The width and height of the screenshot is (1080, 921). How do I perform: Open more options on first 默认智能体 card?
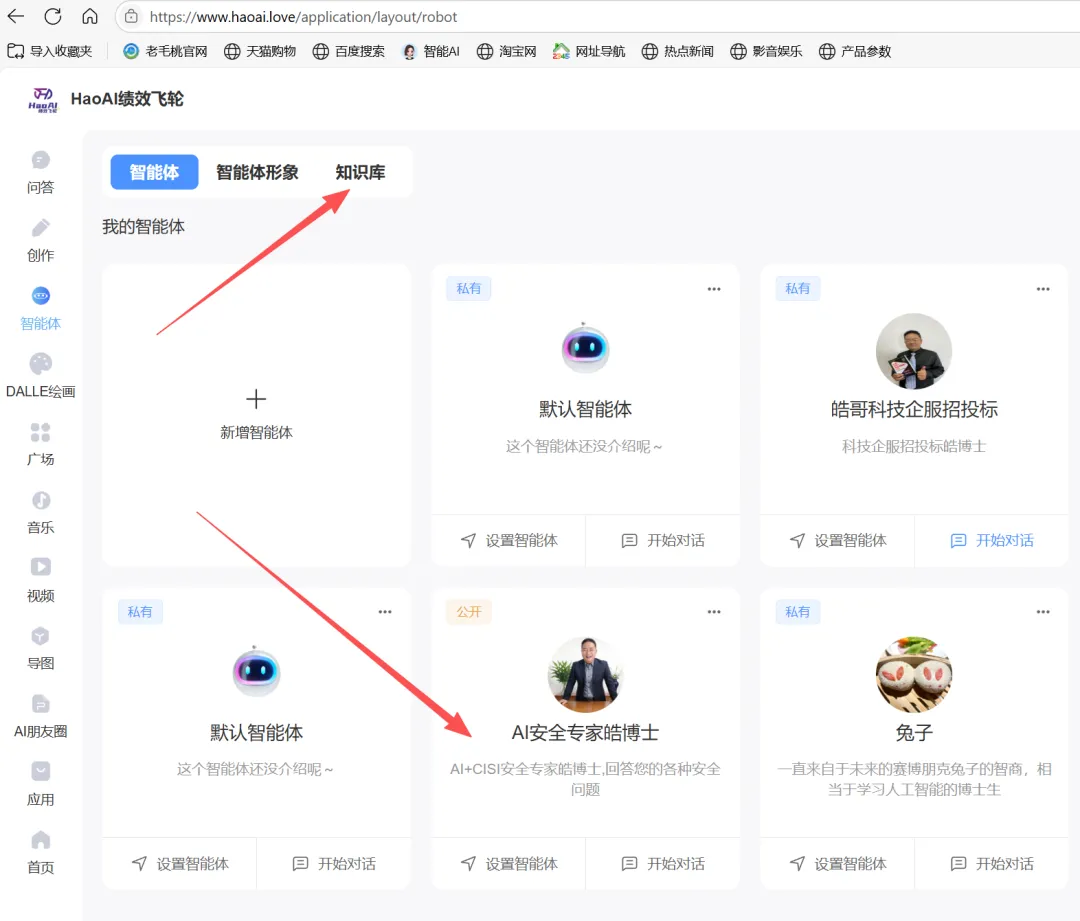point(714,289)
